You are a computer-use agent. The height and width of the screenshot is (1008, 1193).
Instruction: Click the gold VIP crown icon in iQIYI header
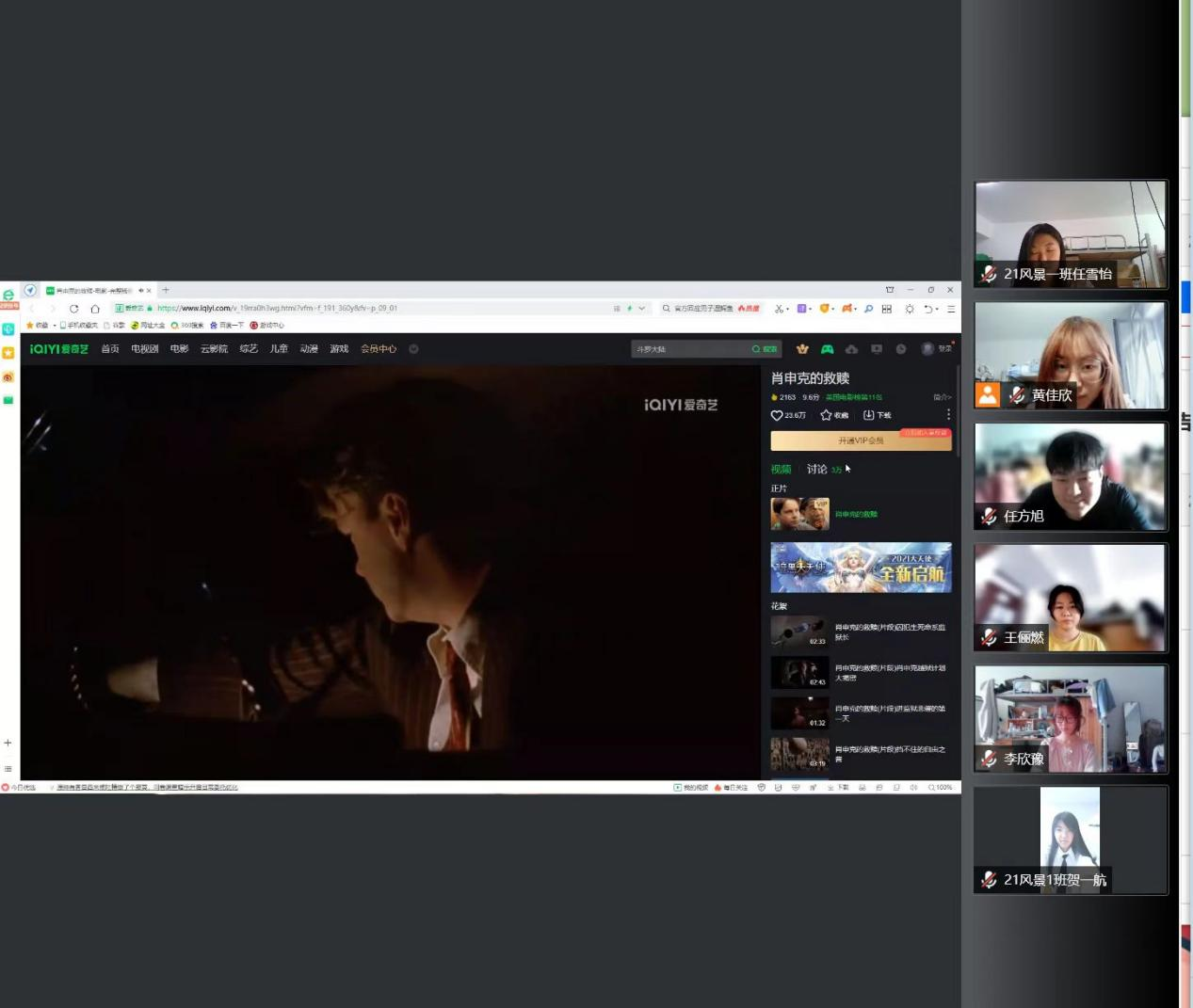pos(802,349)
